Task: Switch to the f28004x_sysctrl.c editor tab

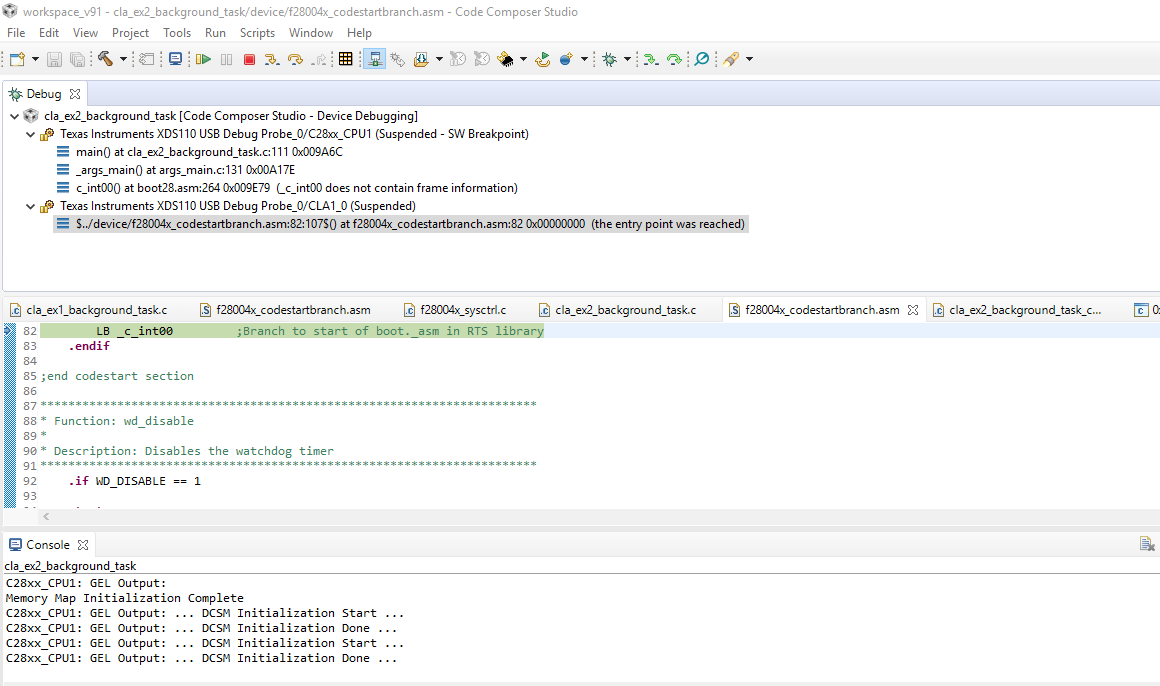Action: 462,310
